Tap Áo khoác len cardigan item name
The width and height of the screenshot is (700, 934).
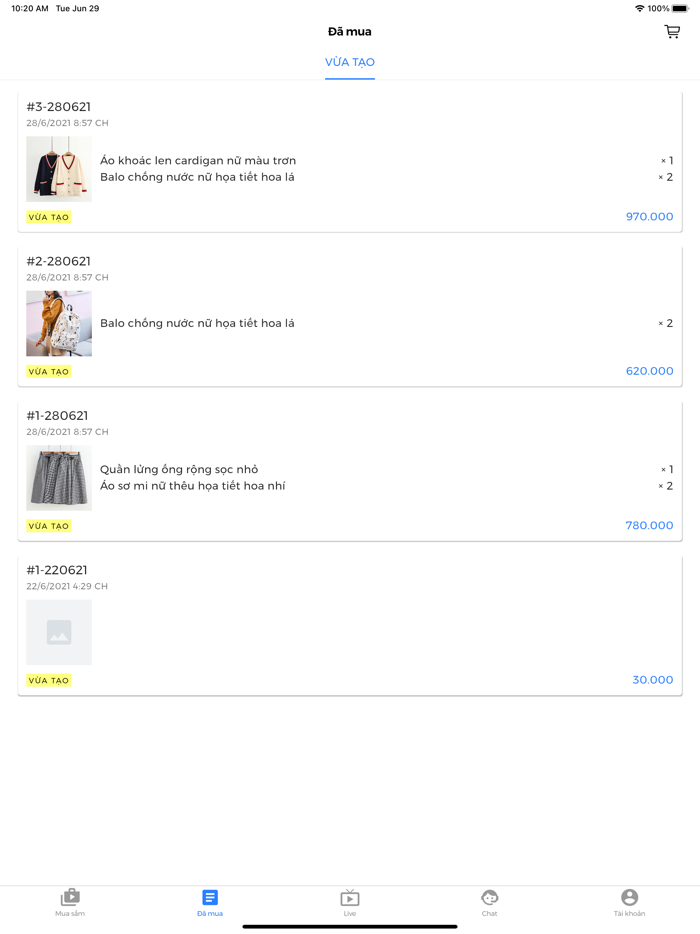pyautogui.click(x=198, y=160)
